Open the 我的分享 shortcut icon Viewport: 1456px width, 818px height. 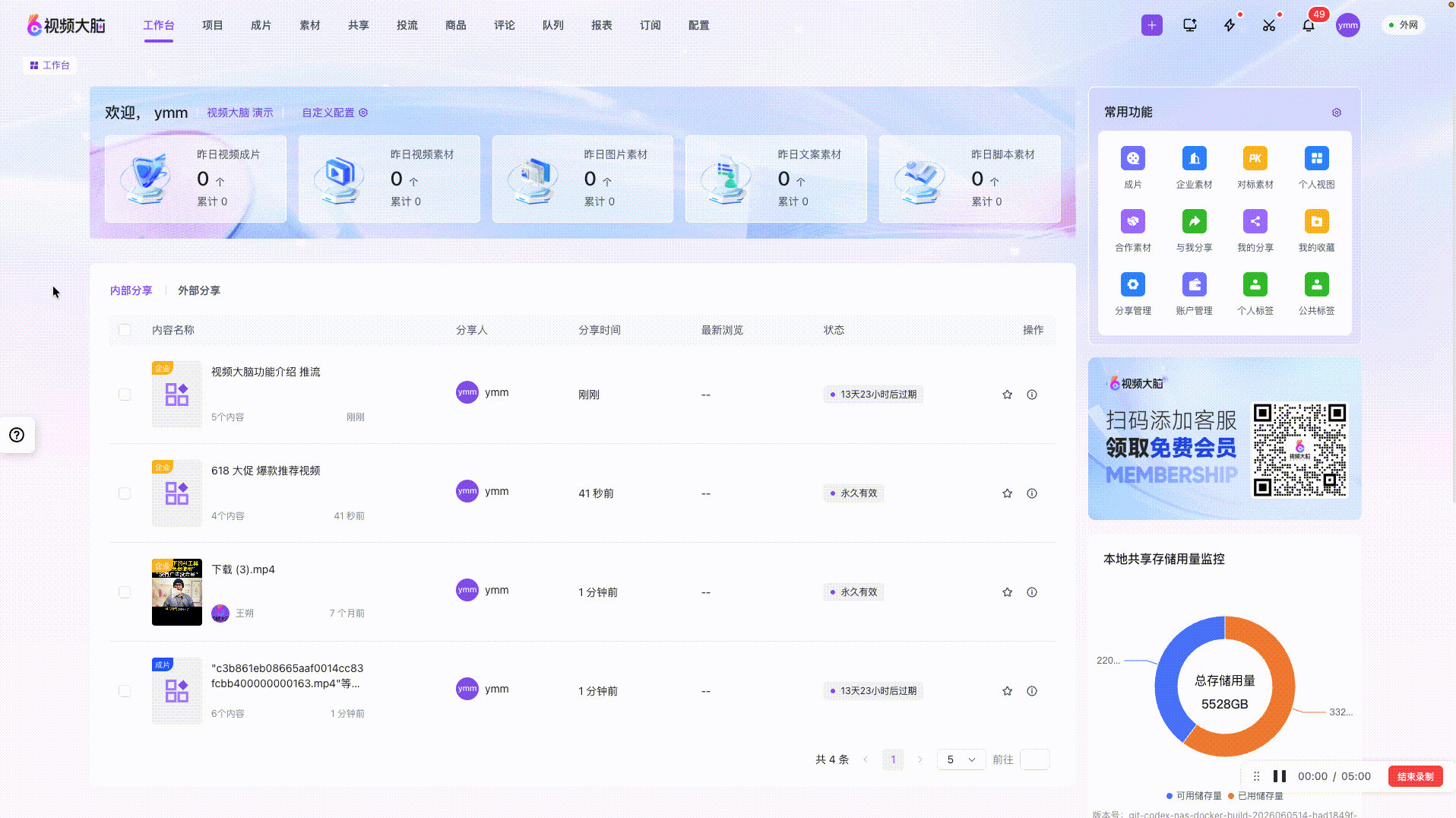[x=1255, y=221]
